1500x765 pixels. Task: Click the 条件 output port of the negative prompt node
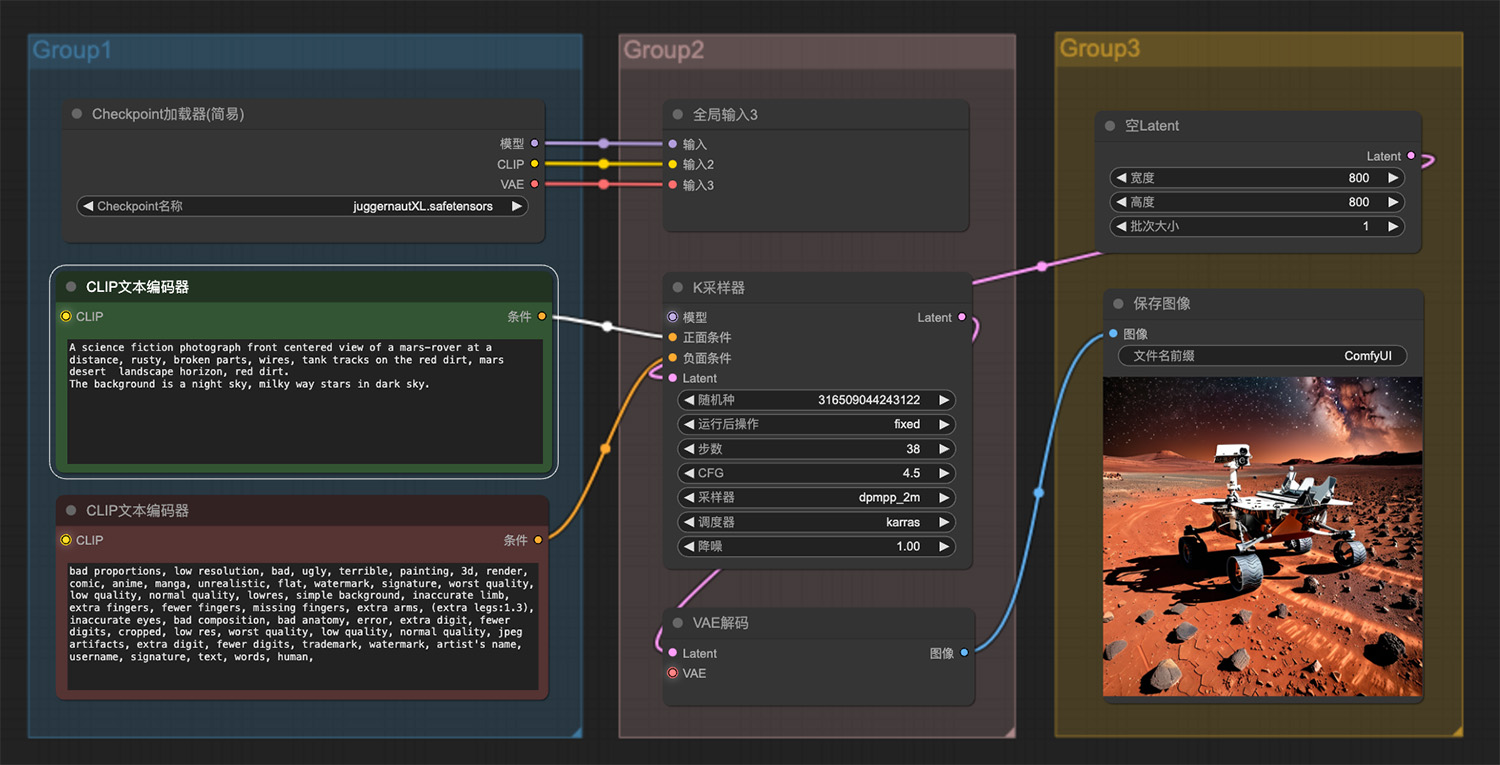click(538, 540)
